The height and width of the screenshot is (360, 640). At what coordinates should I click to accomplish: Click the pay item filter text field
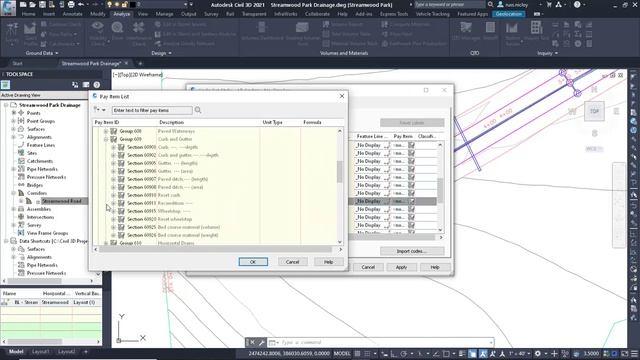(x=152, y=110)
